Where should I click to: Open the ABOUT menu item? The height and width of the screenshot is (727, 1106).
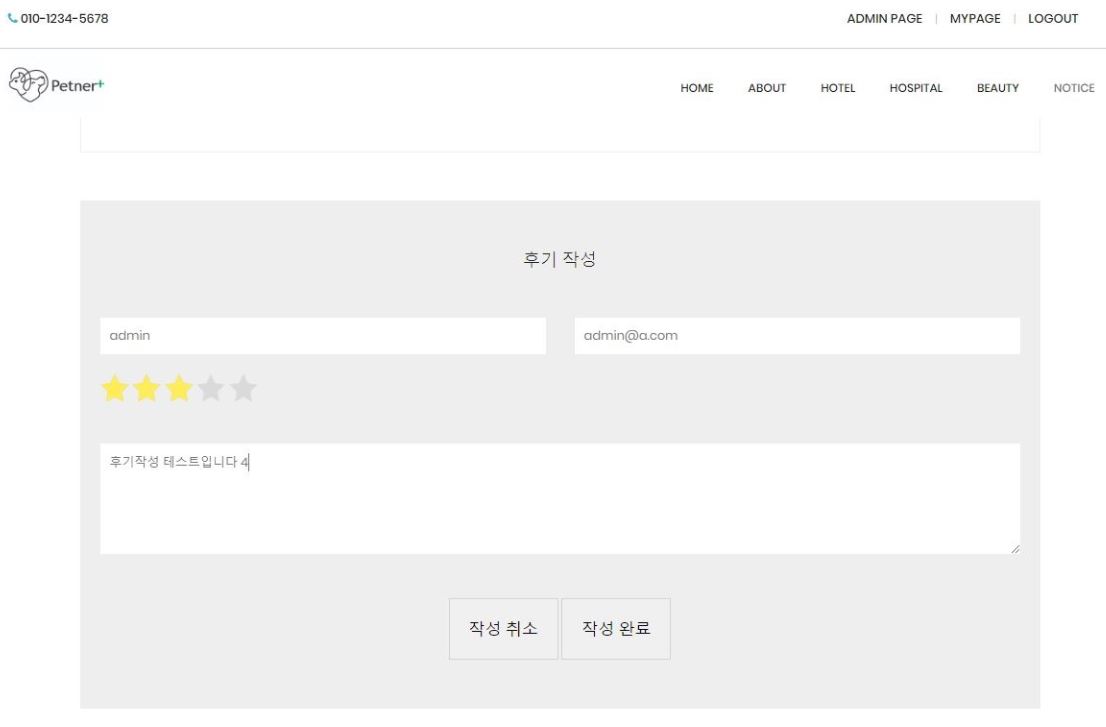tap(767, 88)
